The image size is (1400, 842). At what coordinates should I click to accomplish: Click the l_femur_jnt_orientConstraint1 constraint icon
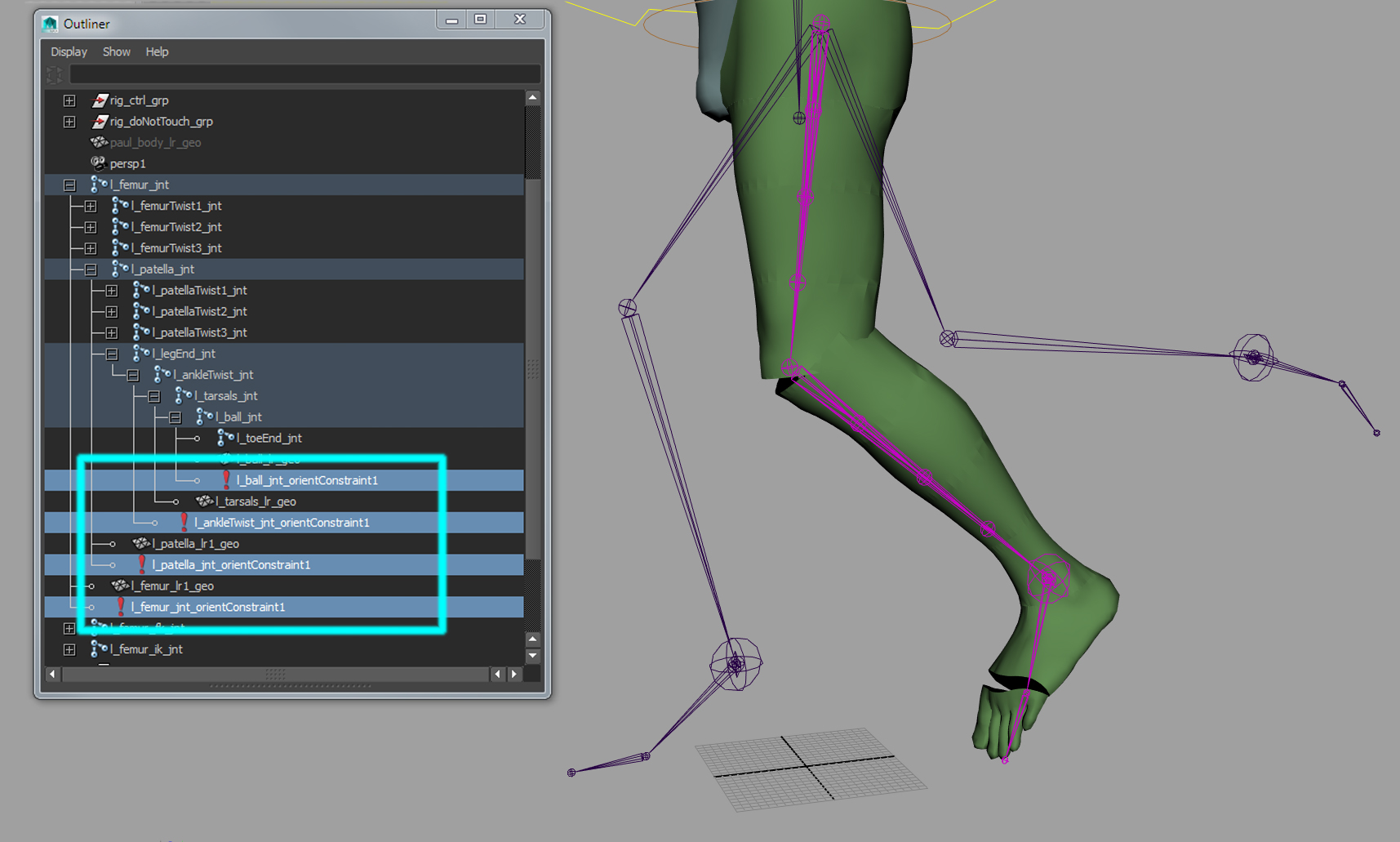(x=121, y=607)
